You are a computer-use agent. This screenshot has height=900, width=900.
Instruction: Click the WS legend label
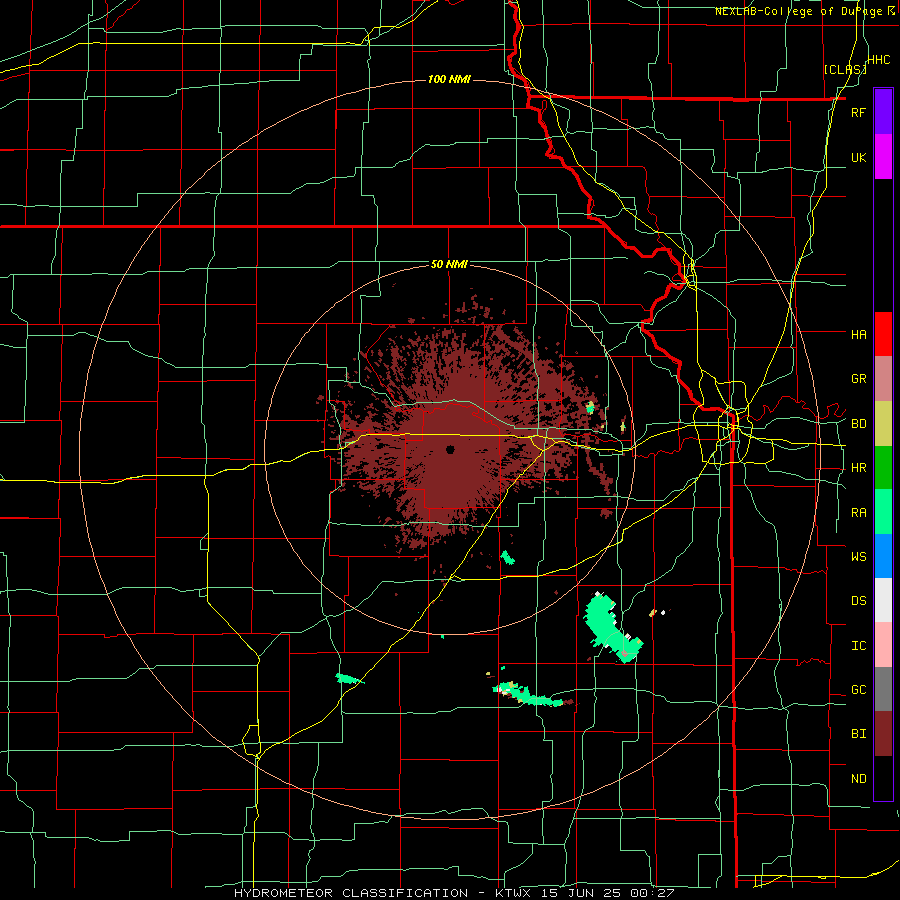pos(858,557)
